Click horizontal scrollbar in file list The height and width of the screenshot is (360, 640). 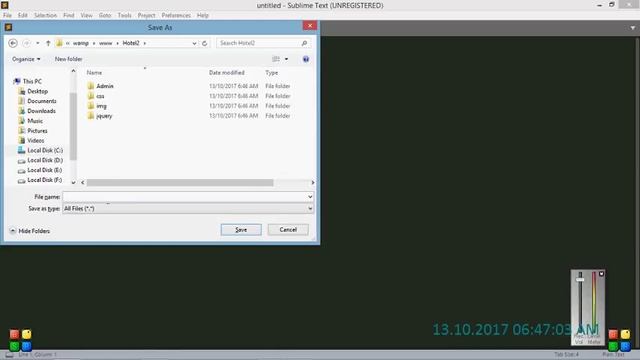coord(180,182)
